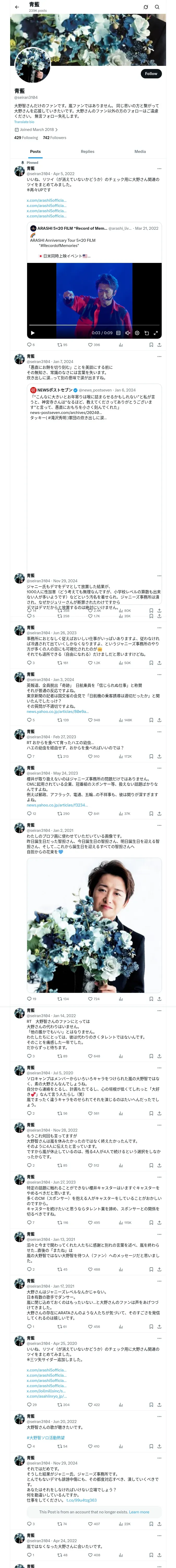Open the search icon in the profile header
The width and height of the screenshot is (176, 1568).
(x=157, y=7)
